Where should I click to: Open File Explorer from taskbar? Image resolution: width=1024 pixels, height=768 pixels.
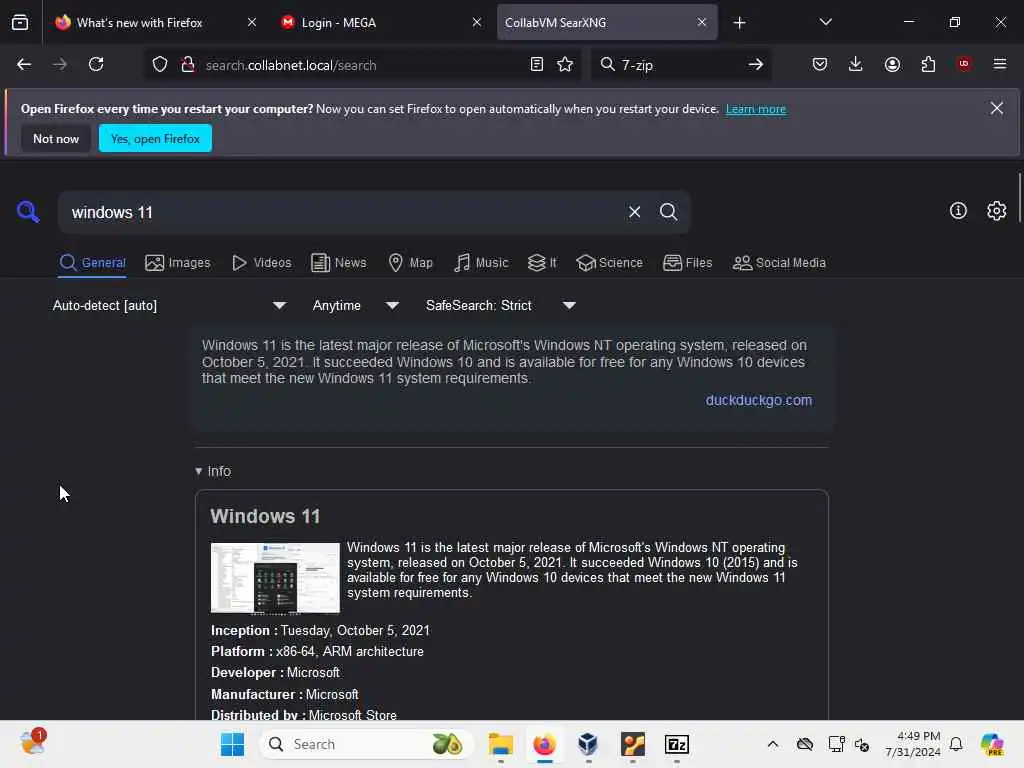point(501,744)
